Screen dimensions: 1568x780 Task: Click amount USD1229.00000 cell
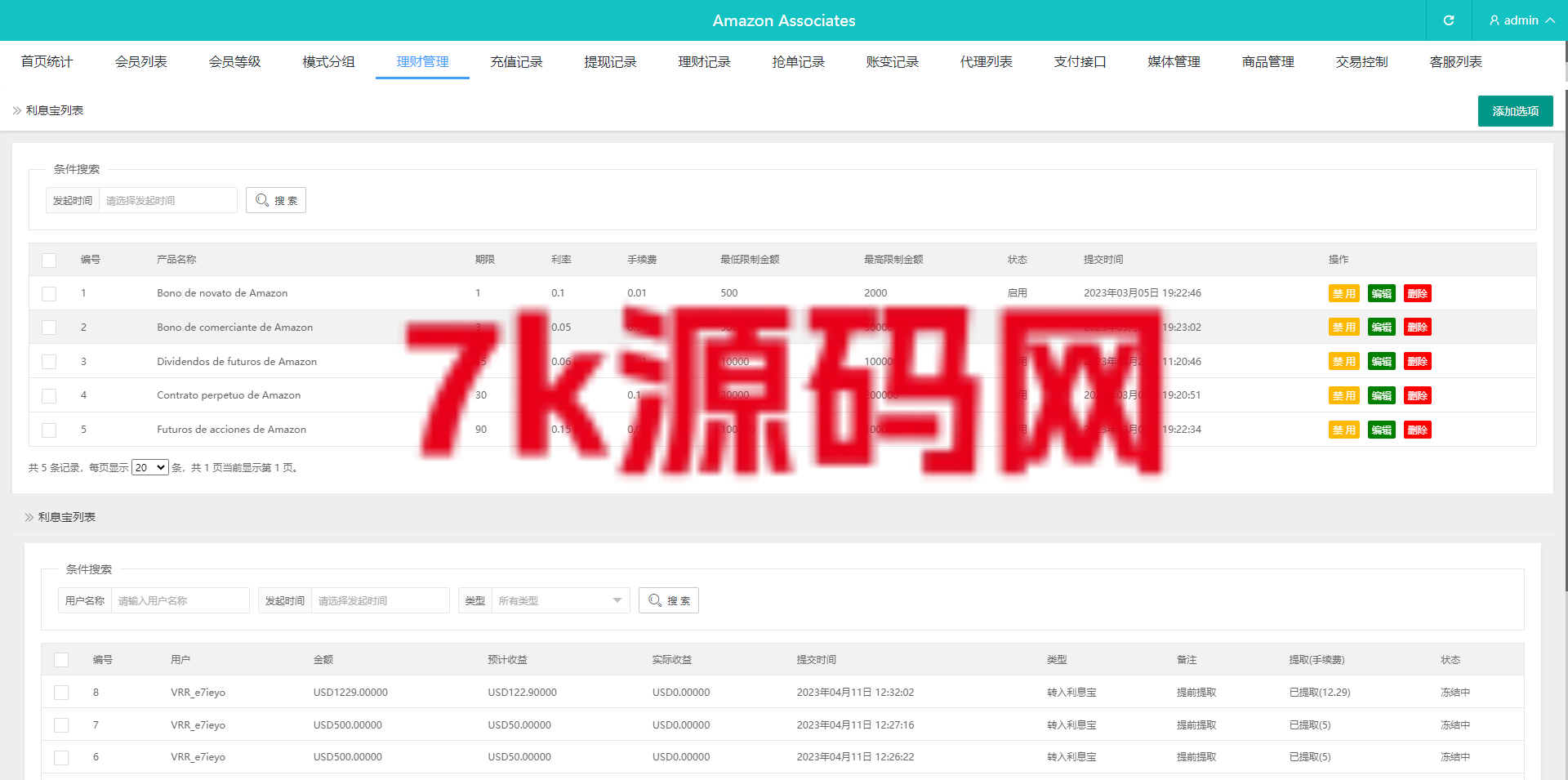(x=350, y=693)
